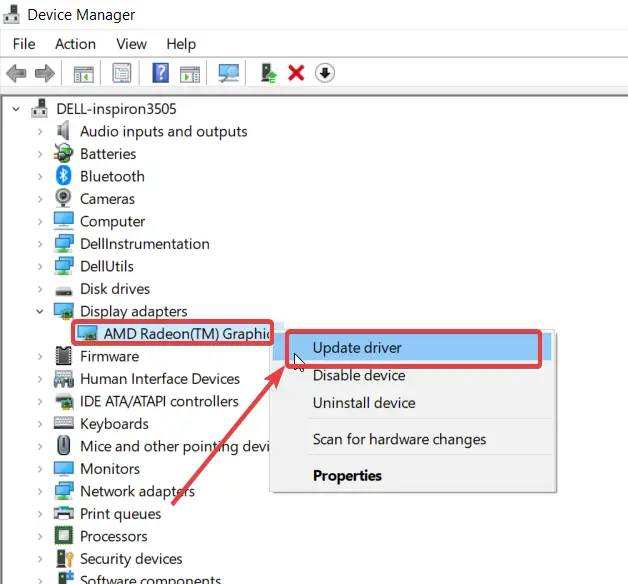The width and height of the screenshot is (628, 584).
Task: Select the DellInstrumentation tree item
Action: coord(145,244)
